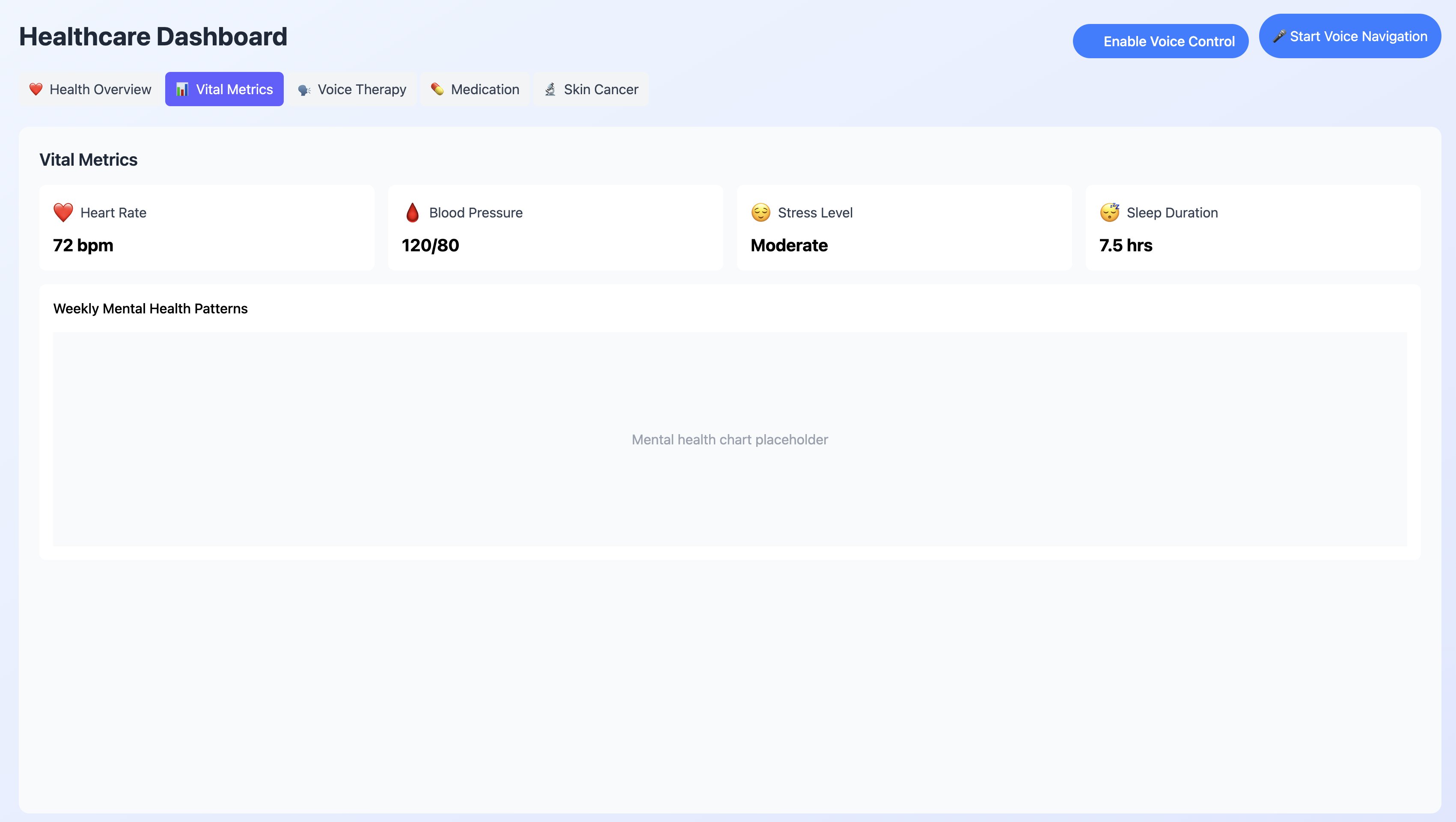Click the pill icon on Medication tab
The height and width of the screenshot is (822, 1456).
click(x=437, y=89)
